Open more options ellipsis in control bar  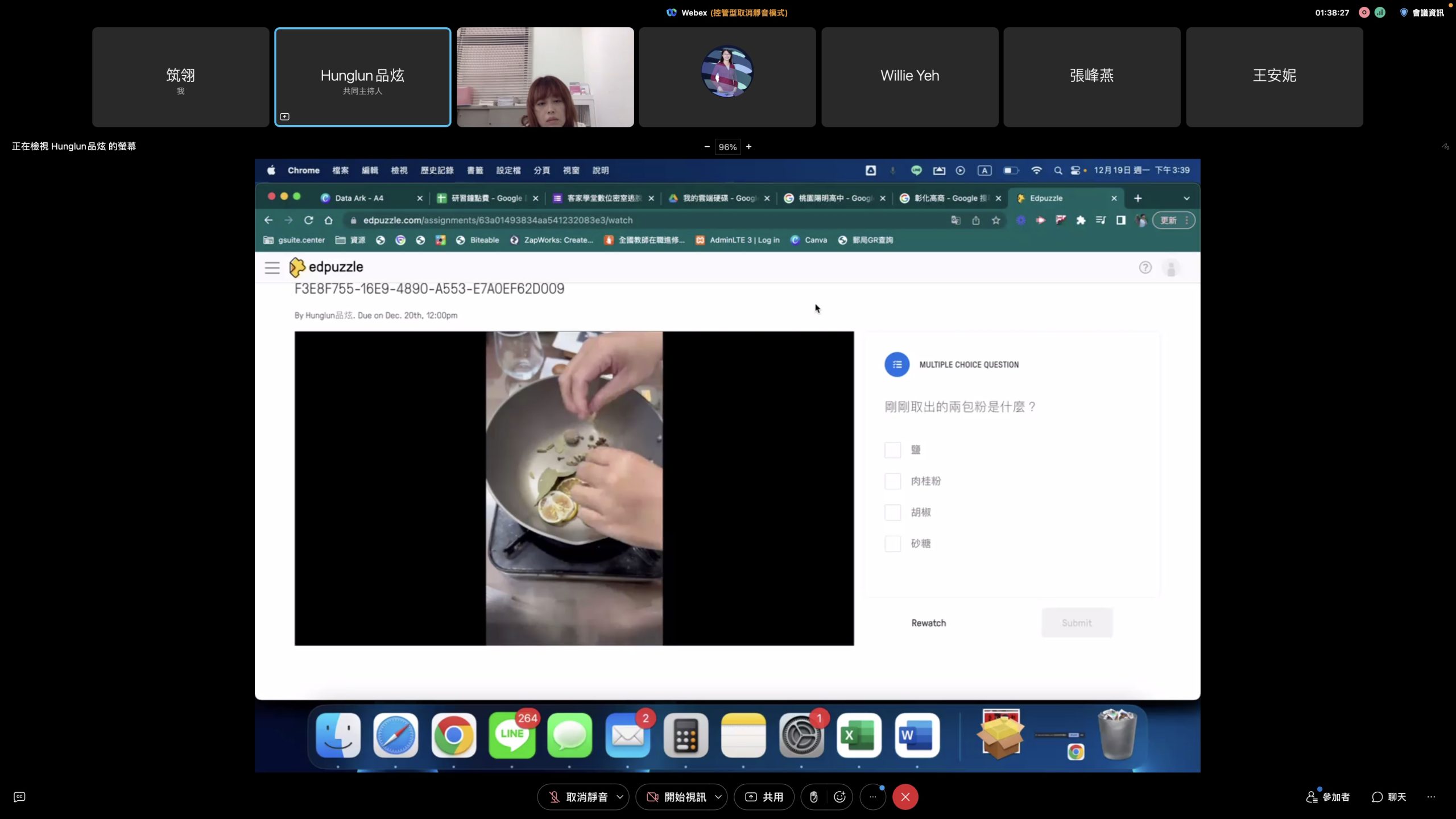pos(872,797)
